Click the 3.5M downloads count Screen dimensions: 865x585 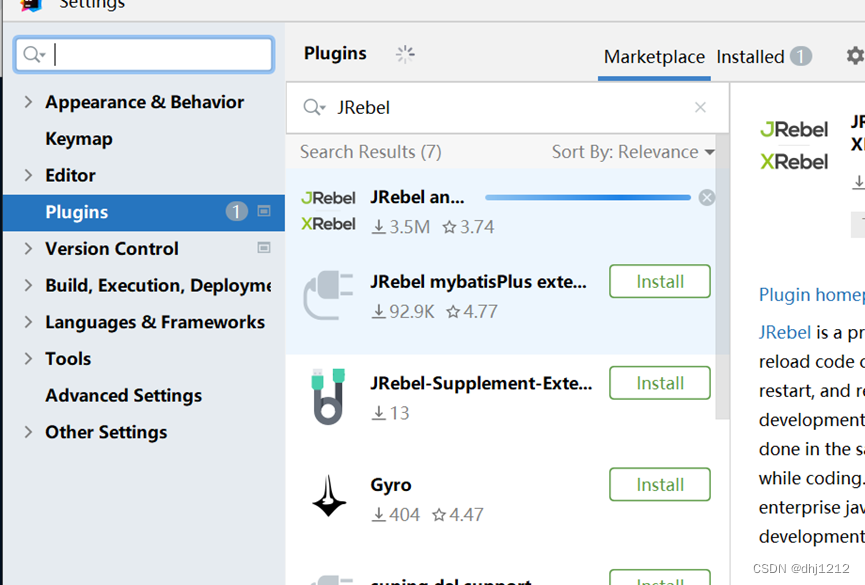(401, 227)
